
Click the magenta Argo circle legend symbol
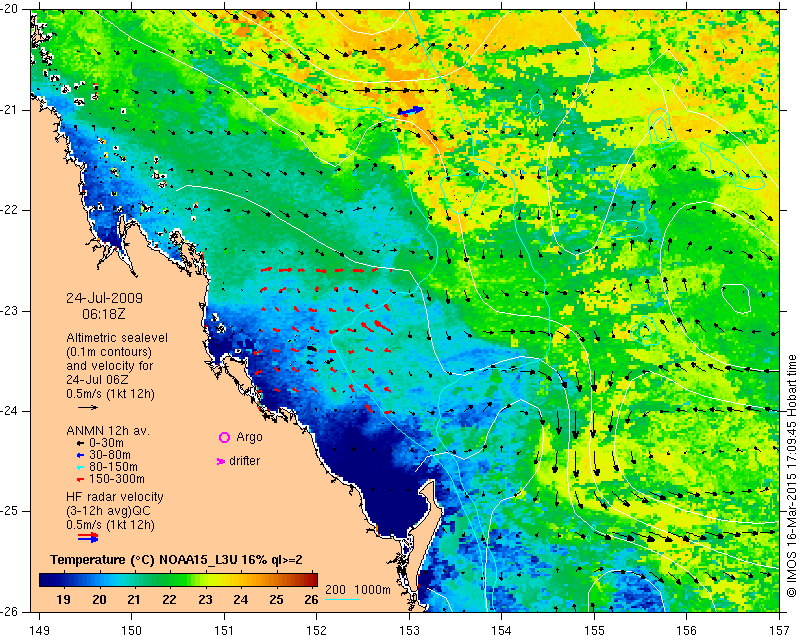[x=224, y=437]
